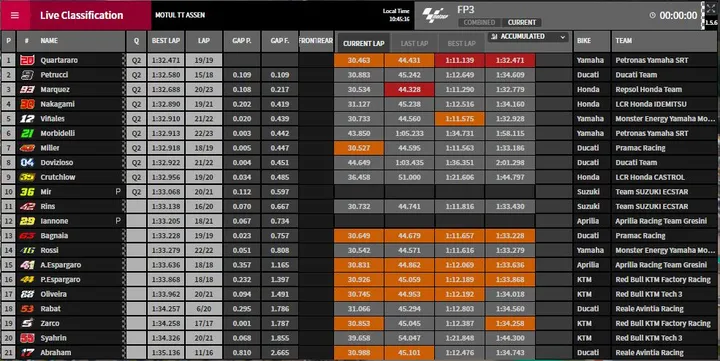Click Rossi's name in row 14

coord(49,250)
